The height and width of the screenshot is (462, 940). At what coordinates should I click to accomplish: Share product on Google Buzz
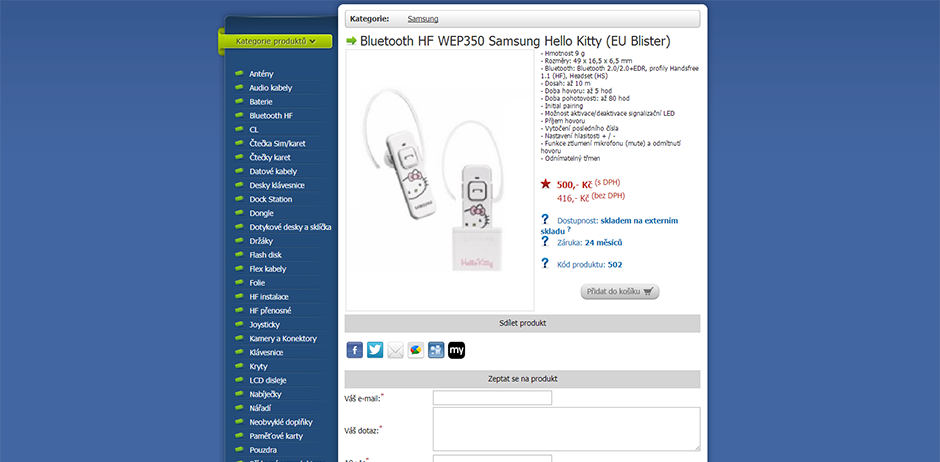coord(416,350)
